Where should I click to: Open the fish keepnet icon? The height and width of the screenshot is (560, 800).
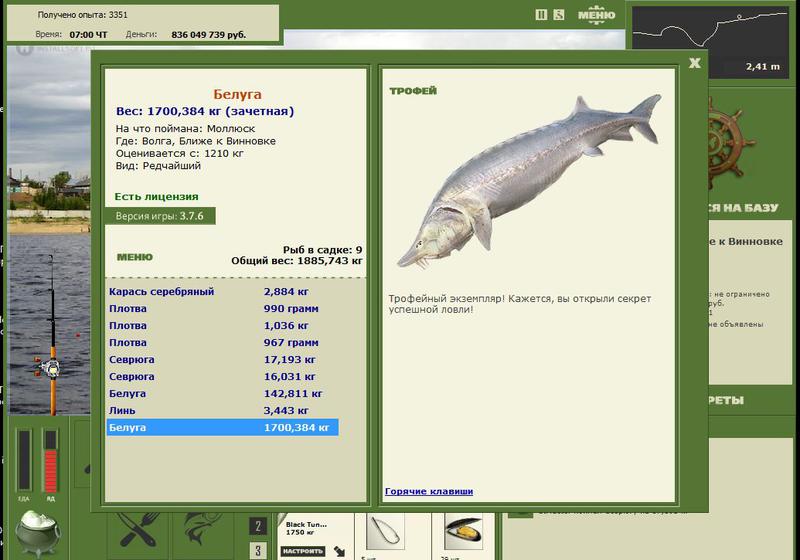click(x=204, y=530)
